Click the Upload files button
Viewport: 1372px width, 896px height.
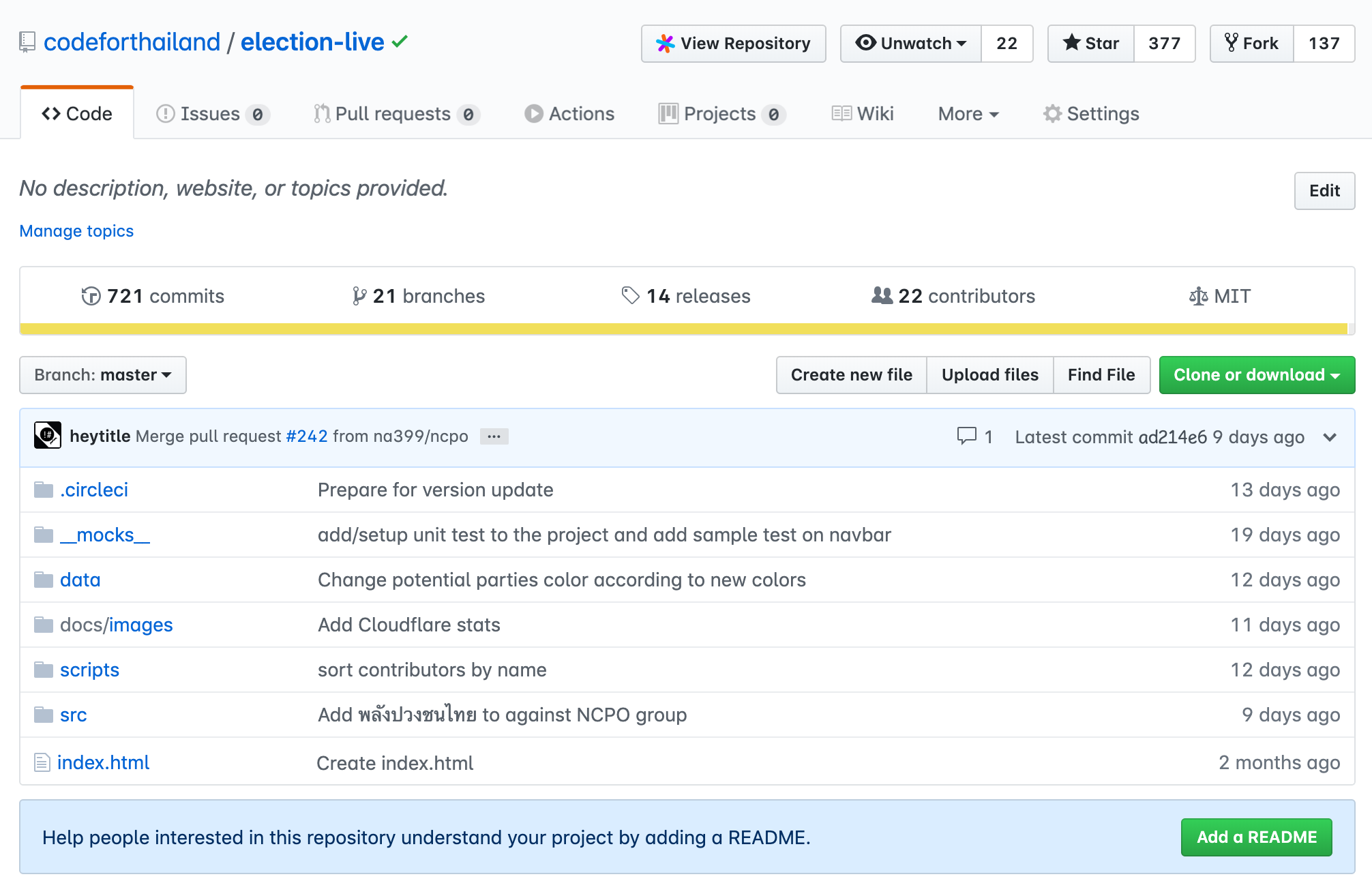tap(989, 375)
